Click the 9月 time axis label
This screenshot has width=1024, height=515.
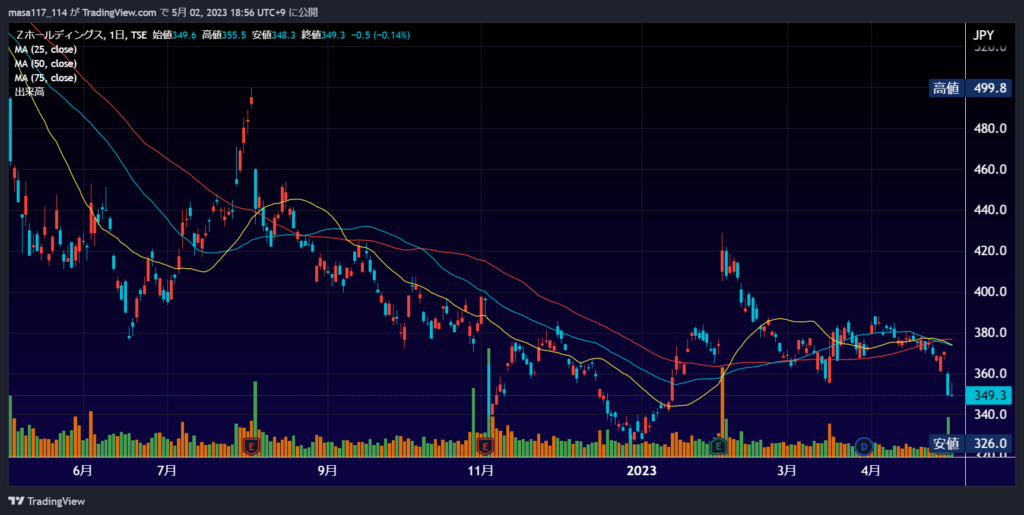click(x=328, y=470)
